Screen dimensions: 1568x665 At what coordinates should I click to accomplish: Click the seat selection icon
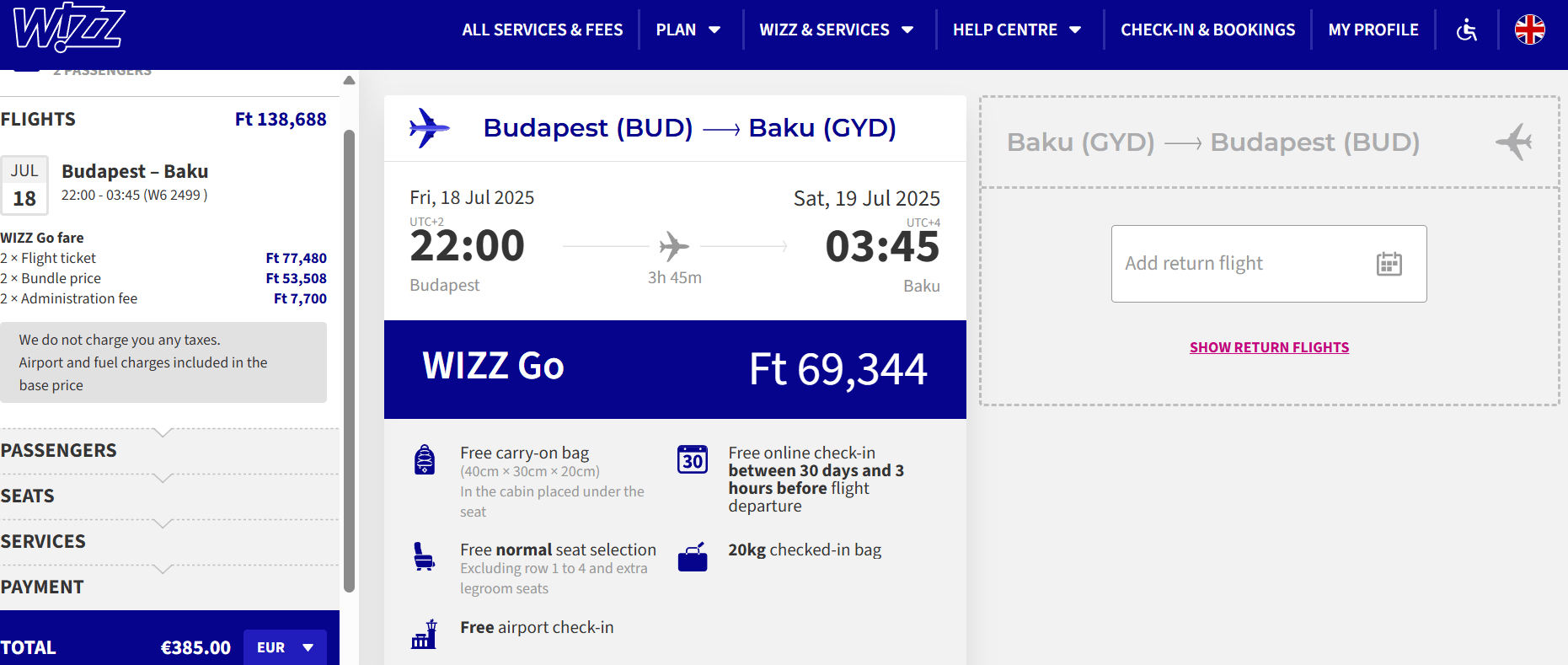[x=424, y=556]
